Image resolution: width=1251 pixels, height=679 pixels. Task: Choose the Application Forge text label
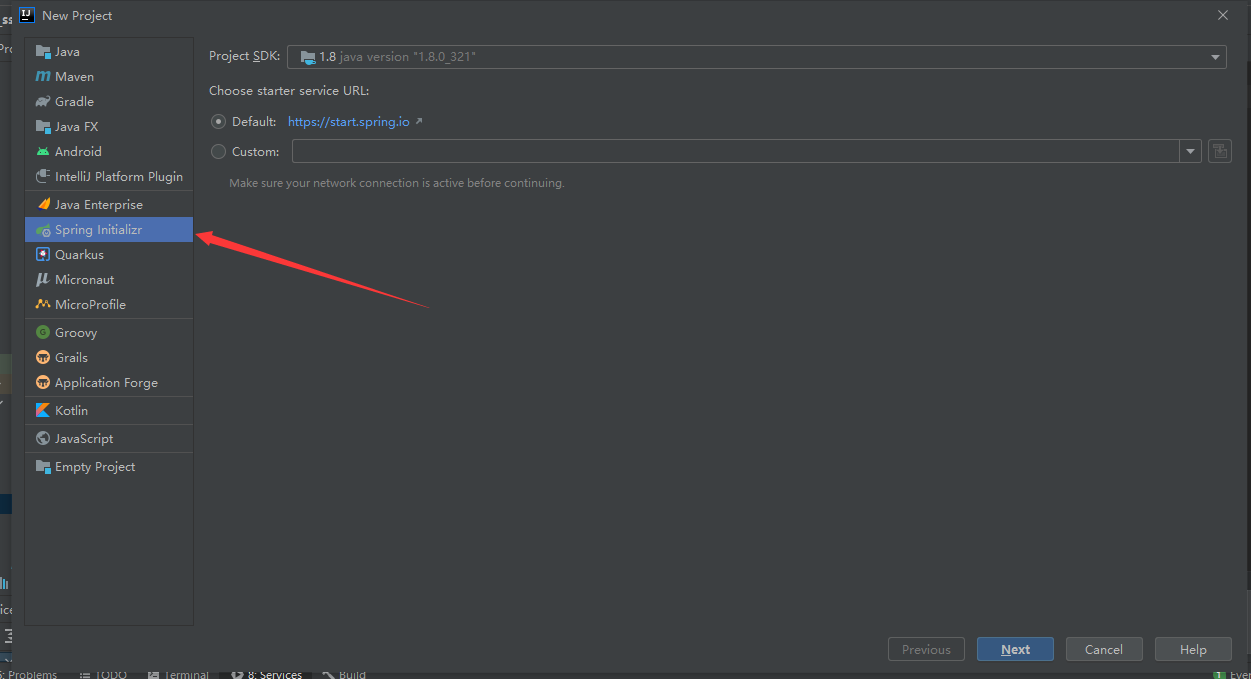click(x=107, y=383)
